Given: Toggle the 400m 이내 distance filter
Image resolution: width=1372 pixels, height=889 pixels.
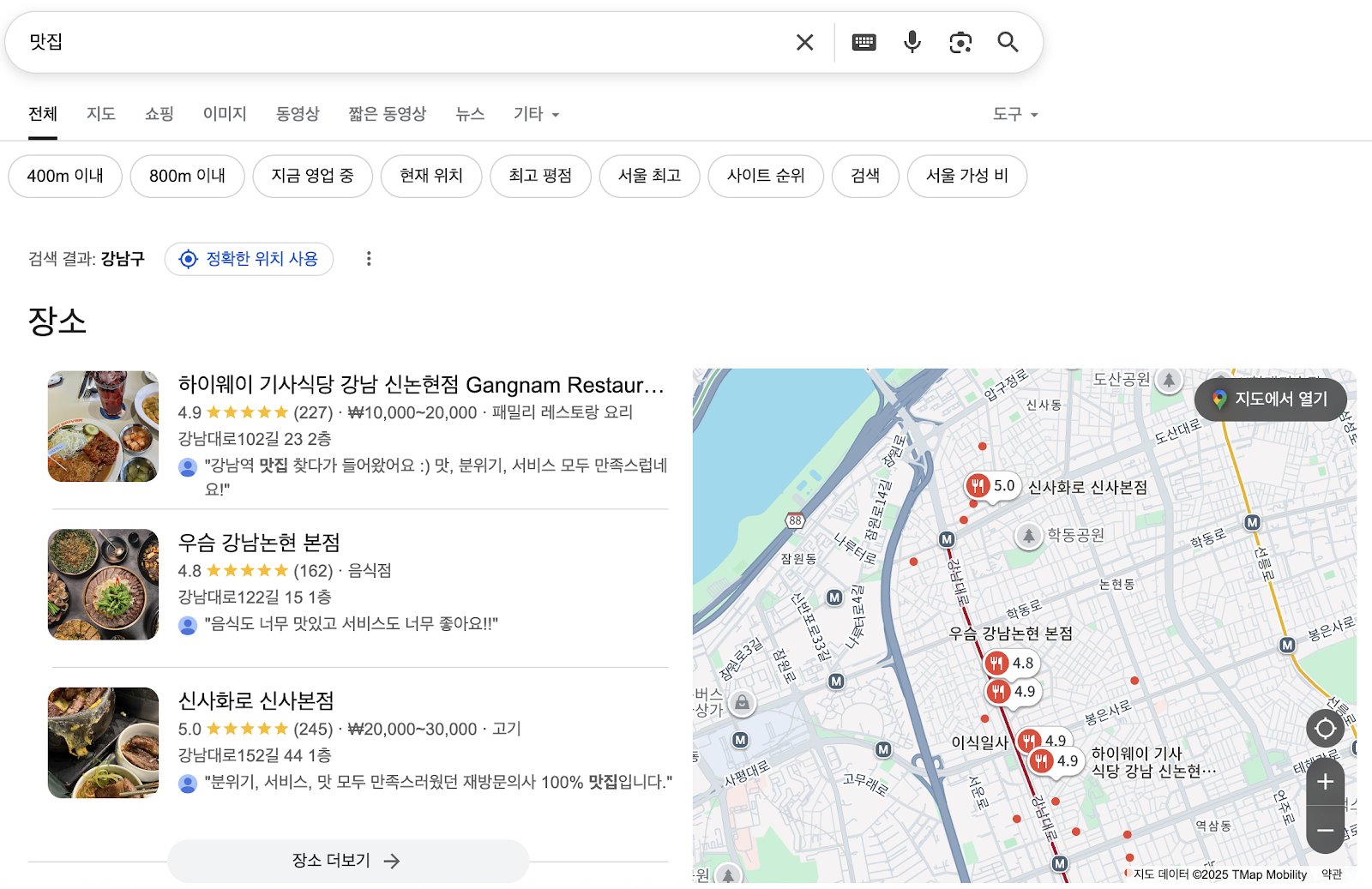Looking at the screenshot, I should [x=64, y=176].
